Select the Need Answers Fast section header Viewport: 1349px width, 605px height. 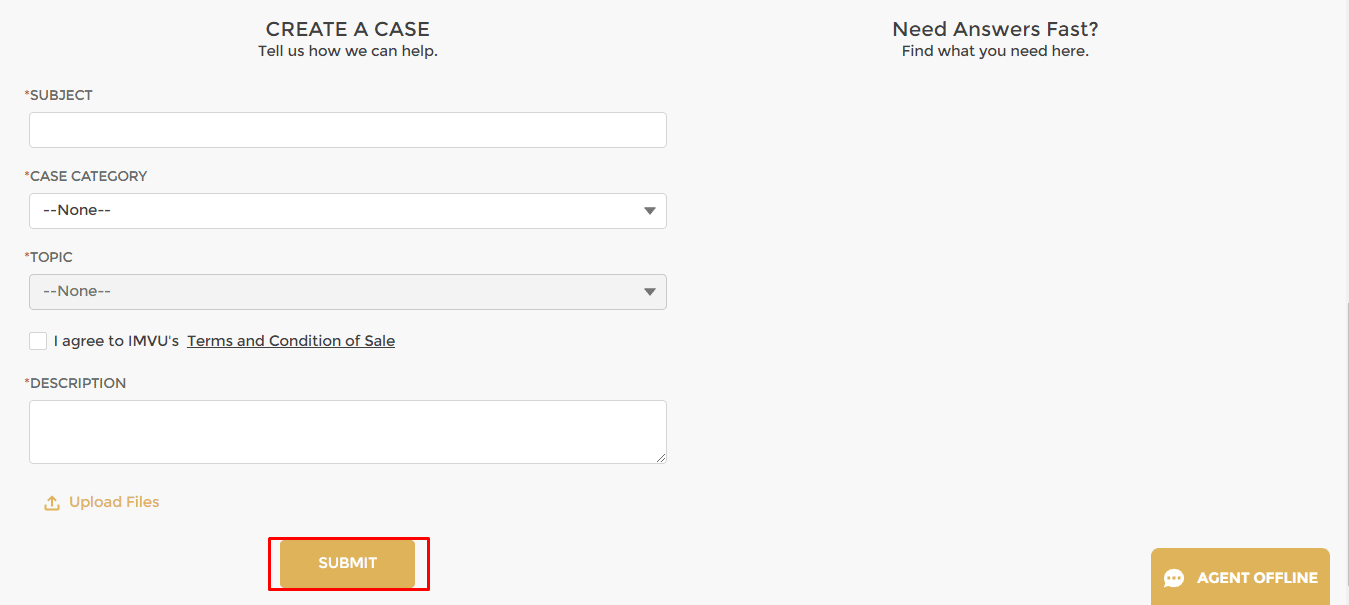point(995,28)
